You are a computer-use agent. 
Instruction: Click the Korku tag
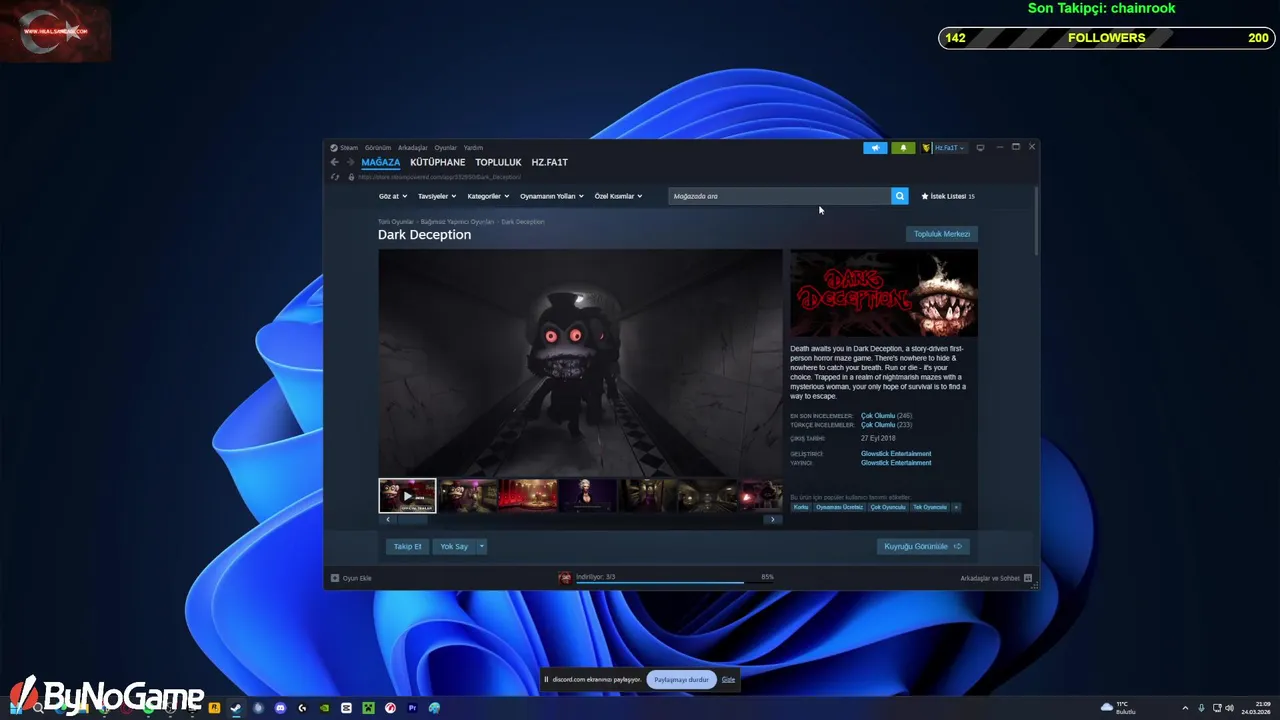coord(801,507)
